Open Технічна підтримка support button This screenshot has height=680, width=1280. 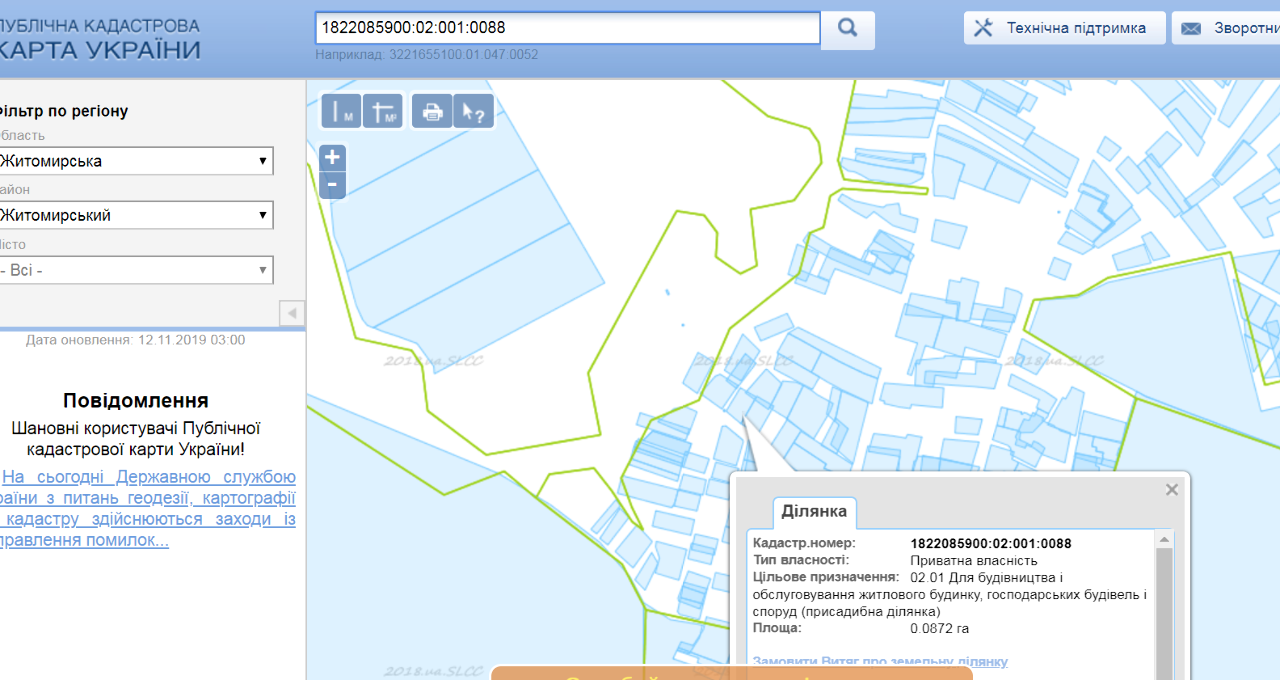tap(1064, 28)
